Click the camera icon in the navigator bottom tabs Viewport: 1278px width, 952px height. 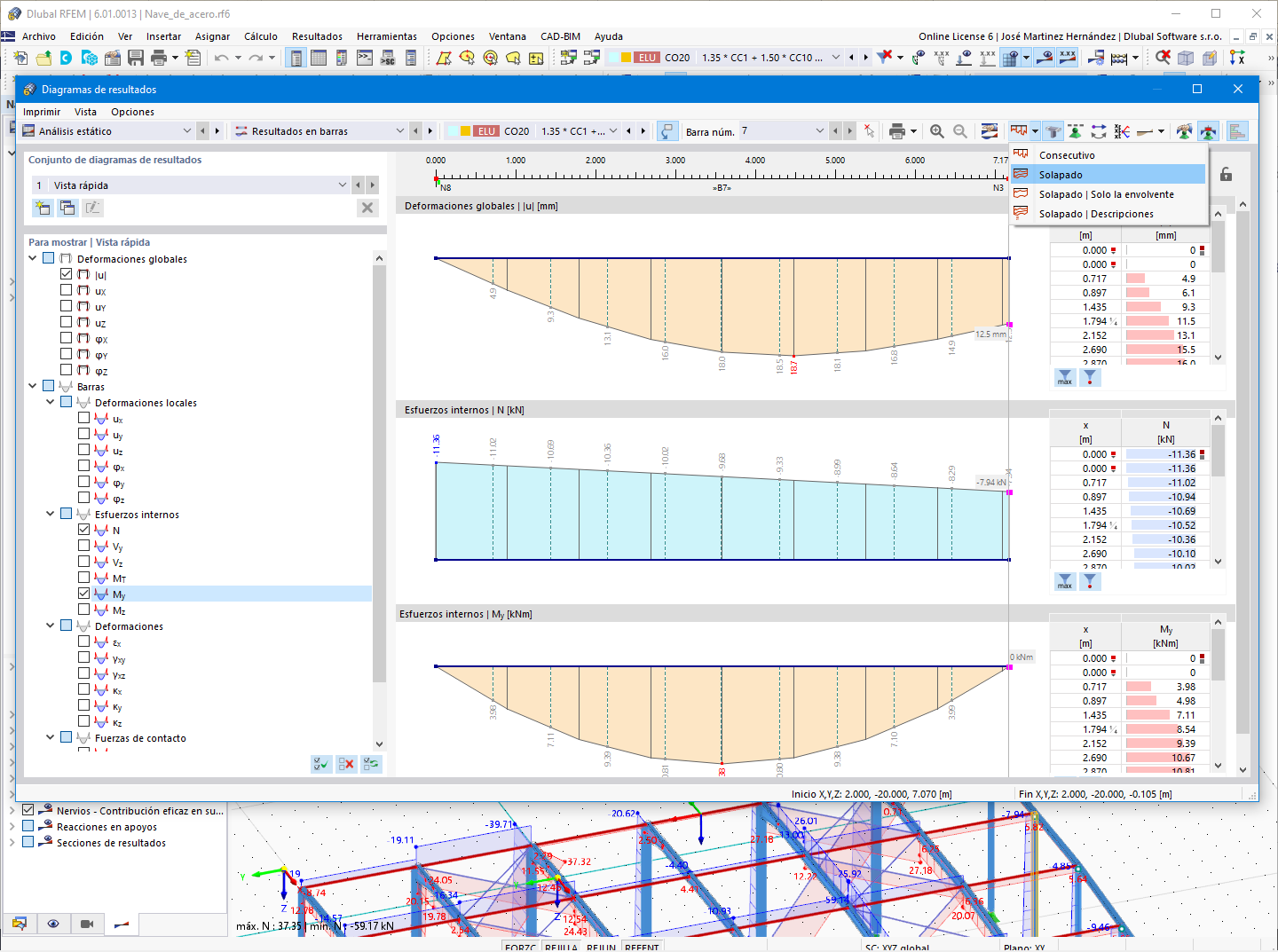pyautogui.click(x=87, y=924)
